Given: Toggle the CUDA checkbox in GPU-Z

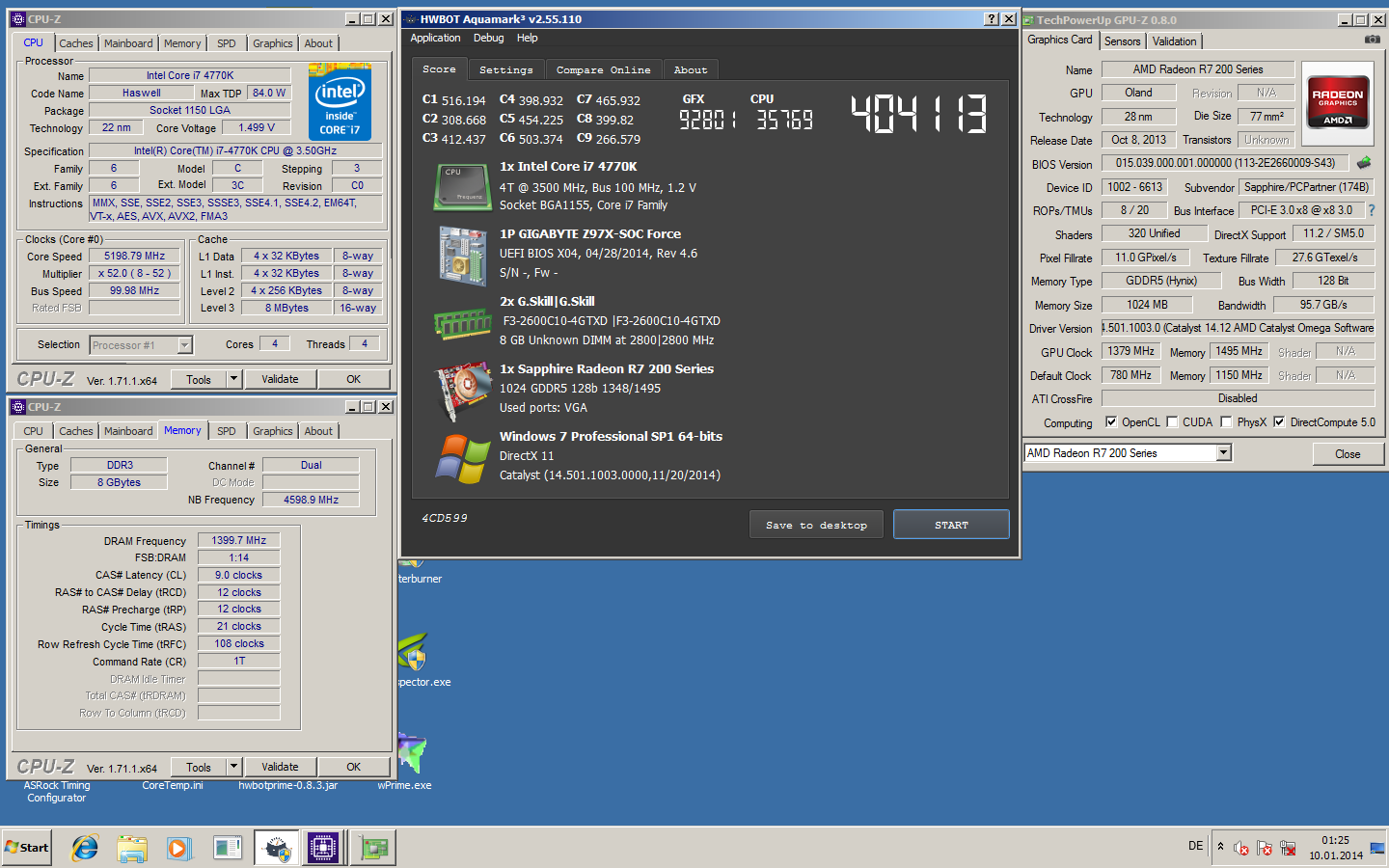Looking at the screenshot, I should (x=1172, y=422).
